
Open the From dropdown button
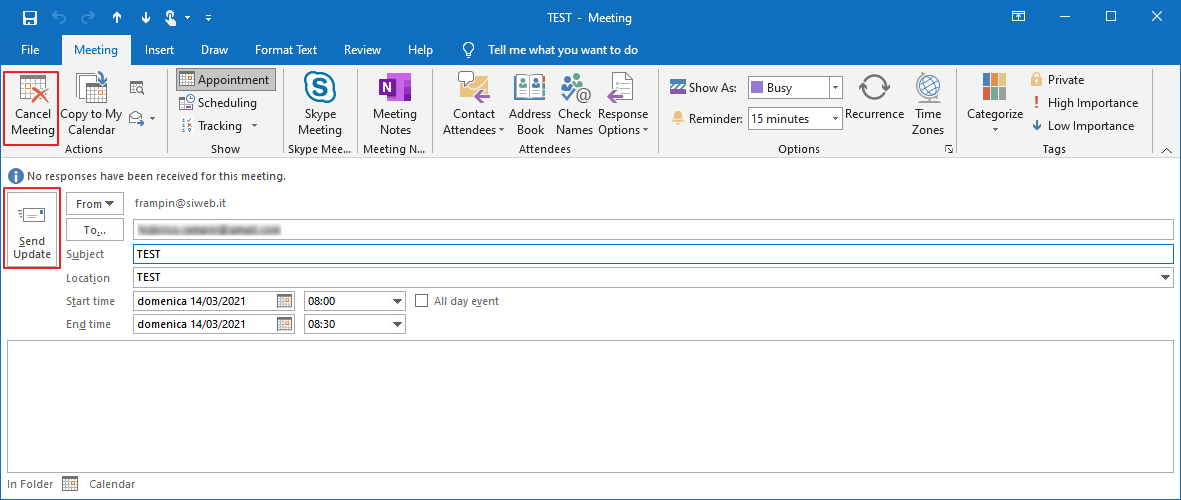(x=95, y=204)
